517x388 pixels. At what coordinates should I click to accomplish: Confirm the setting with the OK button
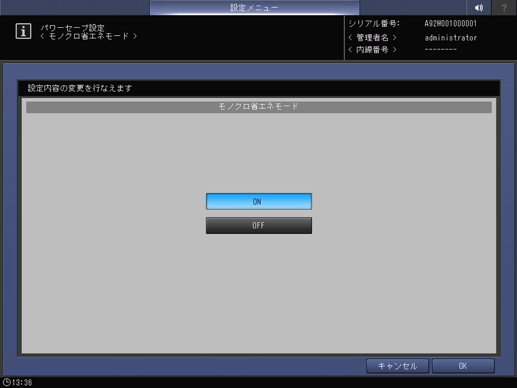coord(463,366)
